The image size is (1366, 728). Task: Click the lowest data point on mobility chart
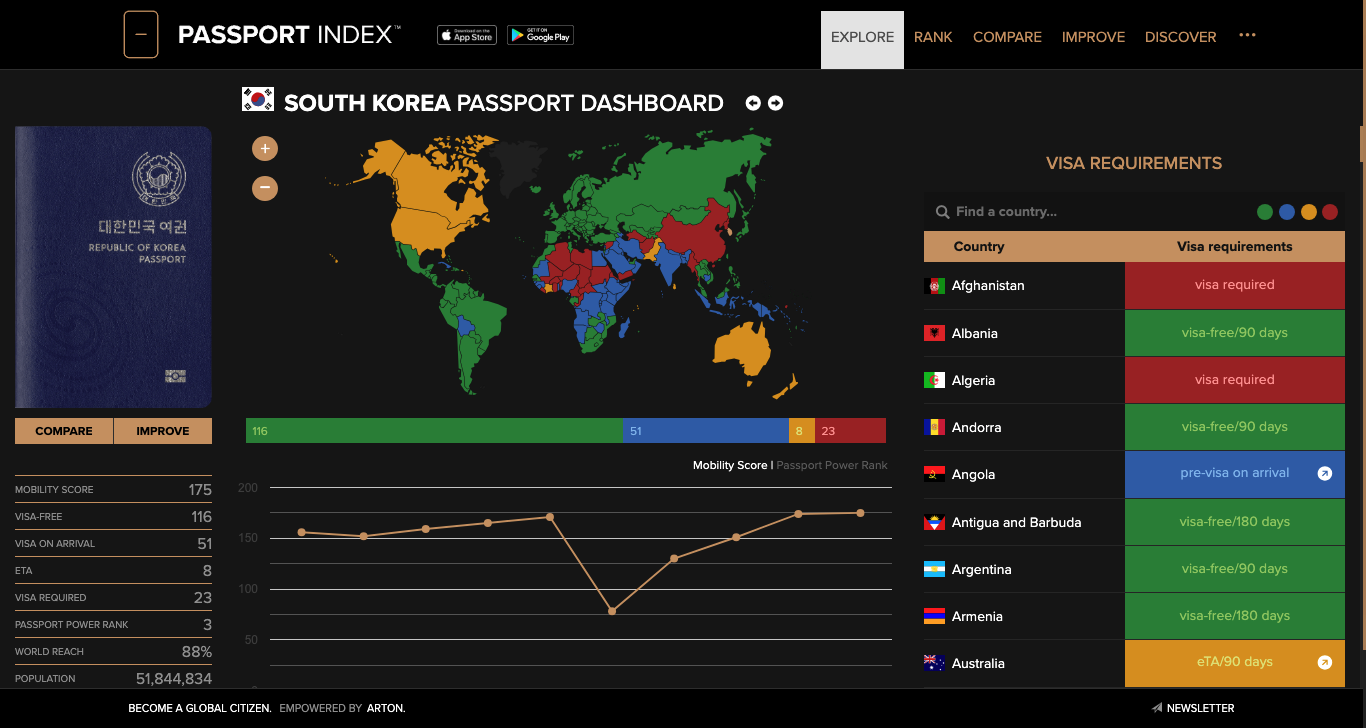click(x=612, y=611)
